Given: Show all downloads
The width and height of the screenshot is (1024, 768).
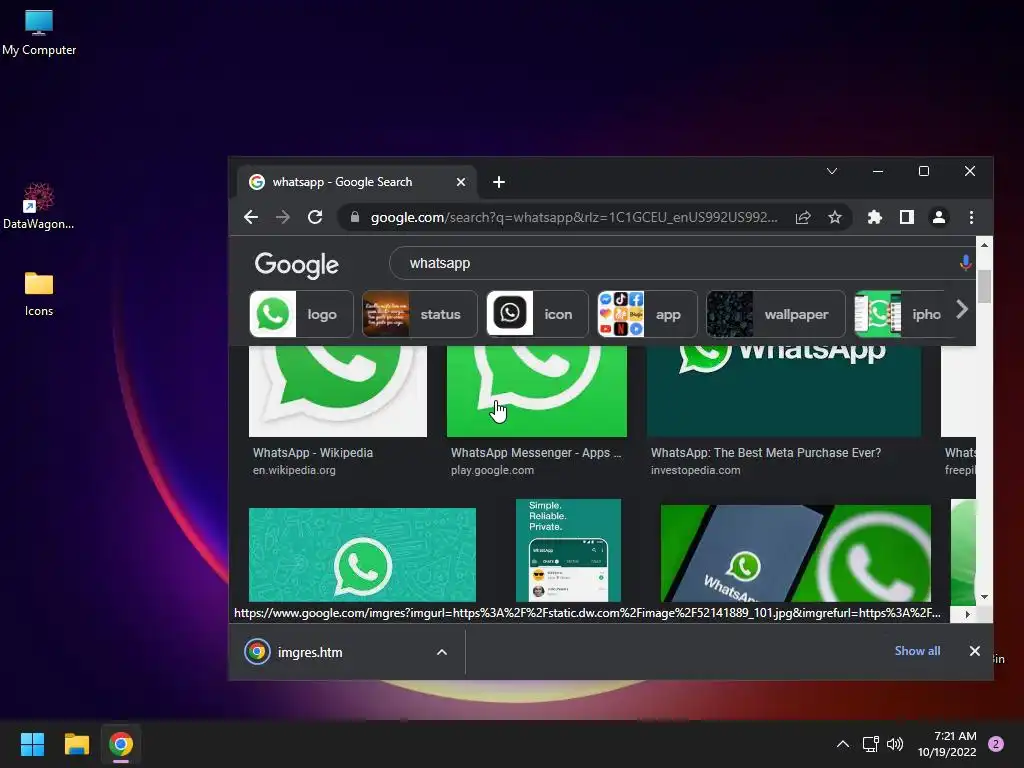Looking at the screenshot, I should point(917,650).
